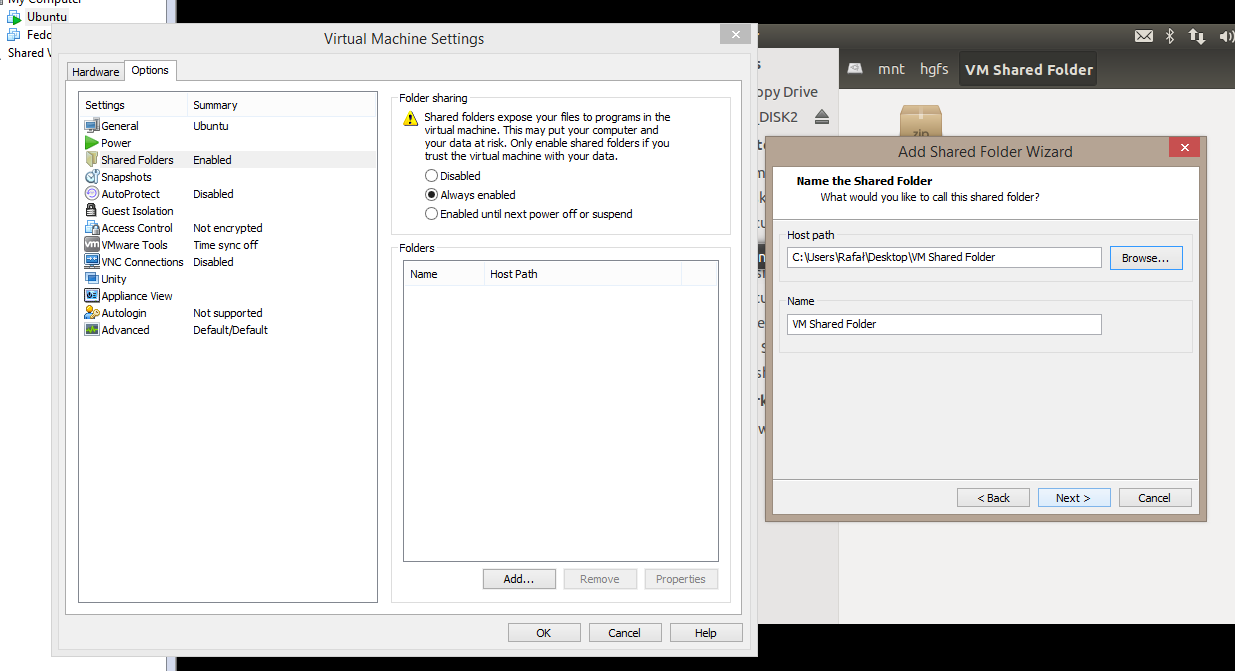The image size is (1235, 671).
Task: Click the Help button
Action: point(706,633)
